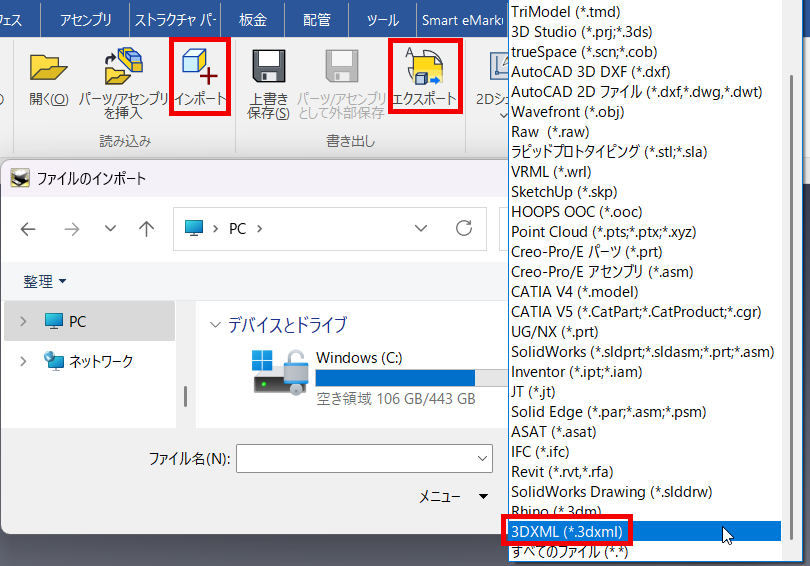Click the Up arrow in file dialog

tap(146, 229)
